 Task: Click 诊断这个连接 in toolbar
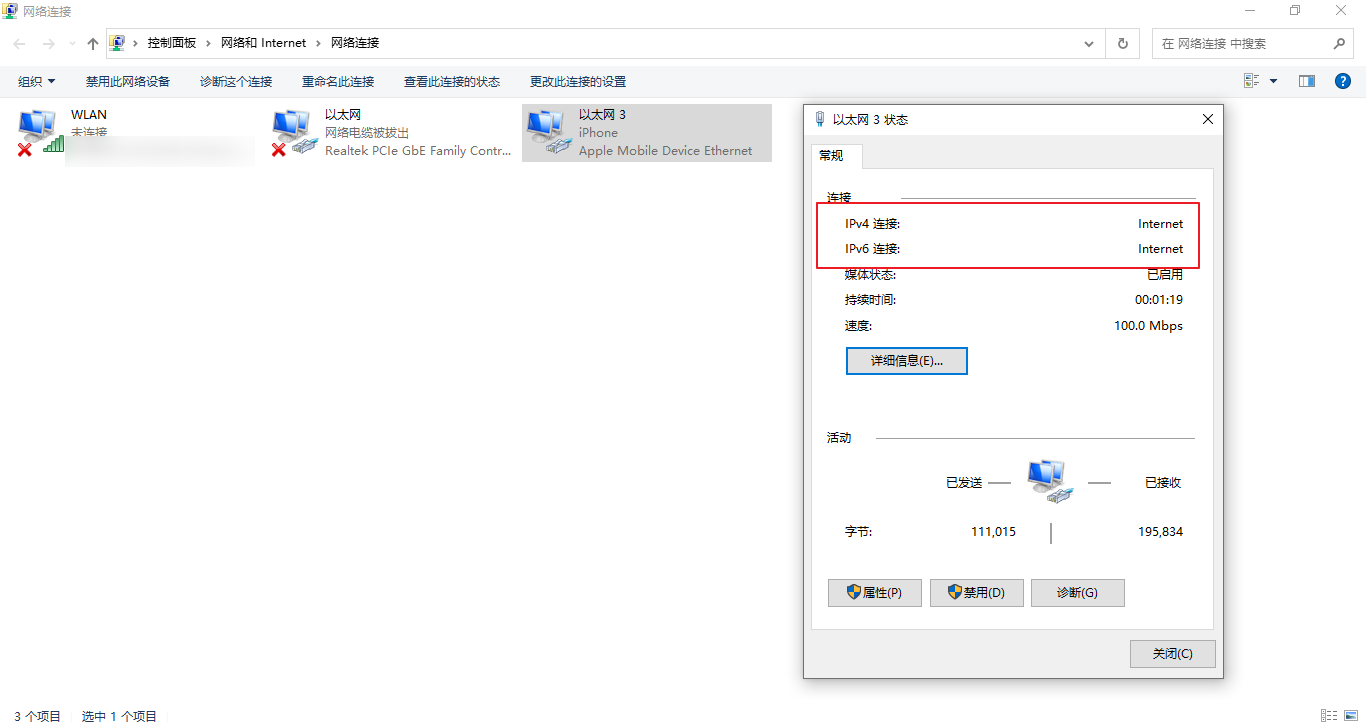click(x=236, y=81)
